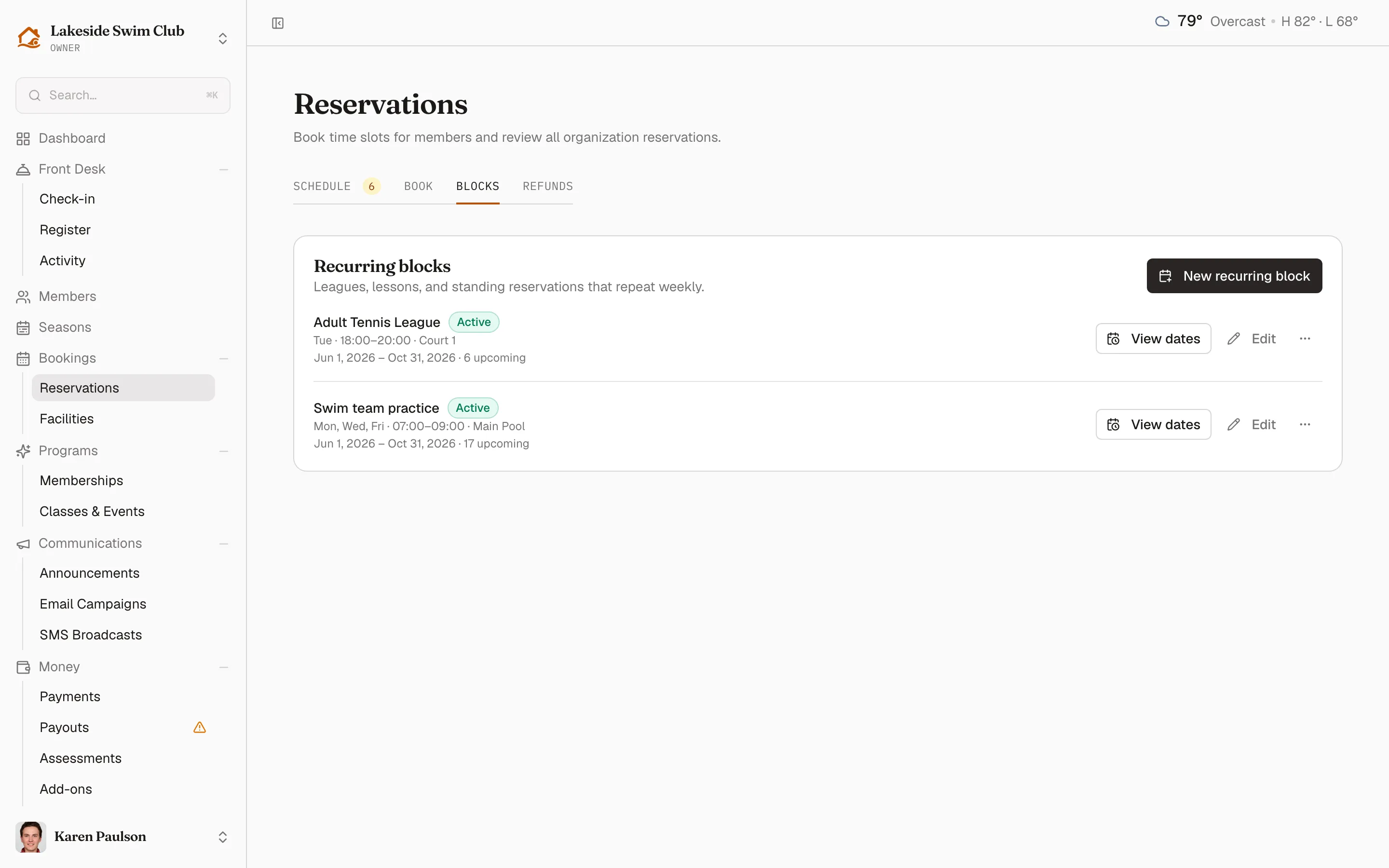Click the Communications megaphone icon
This screenshot has width=1389, height=868.
[x=23, y=543]
